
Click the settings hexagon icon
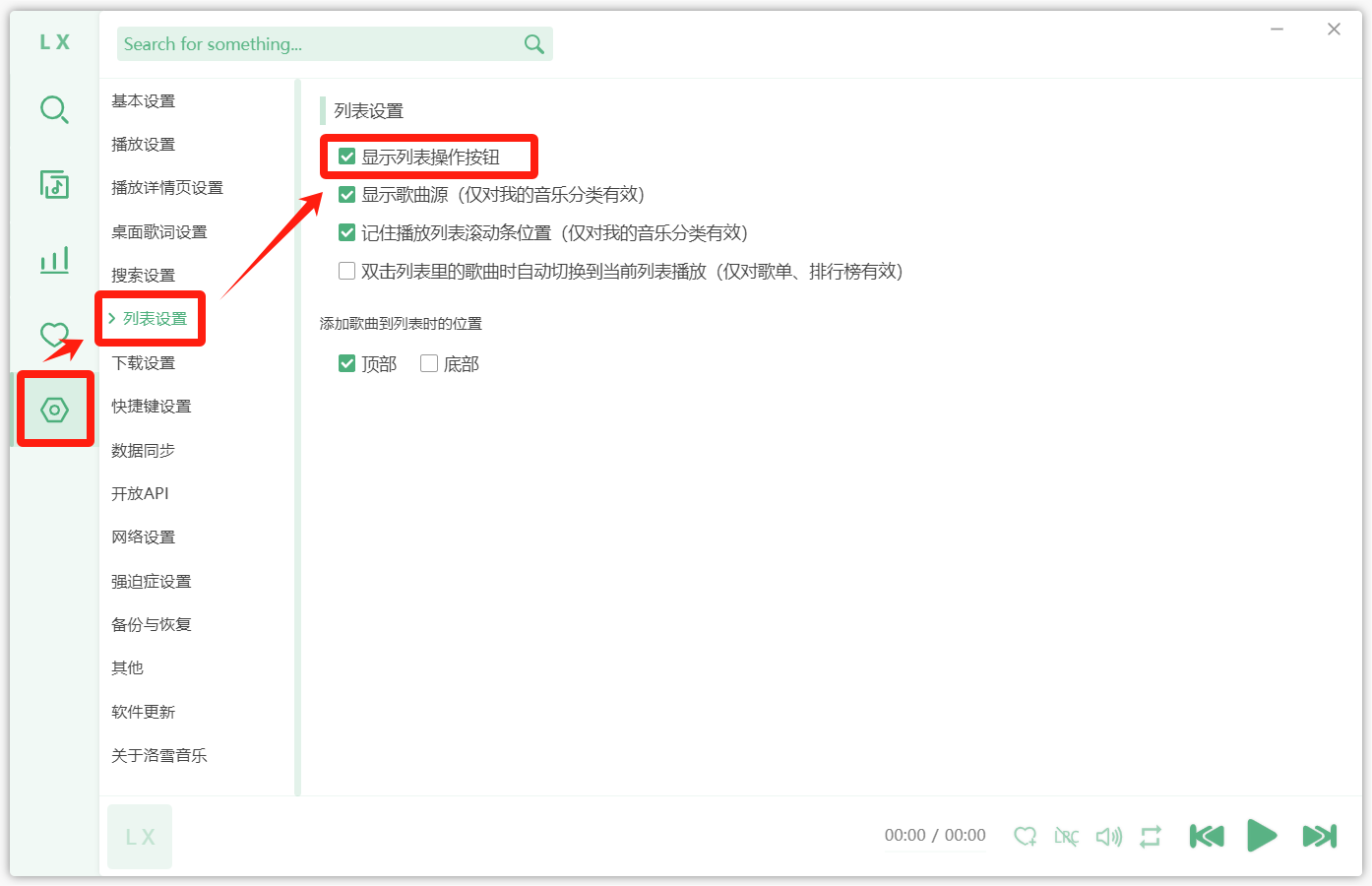pyautogui.click(x=54, y=410)
